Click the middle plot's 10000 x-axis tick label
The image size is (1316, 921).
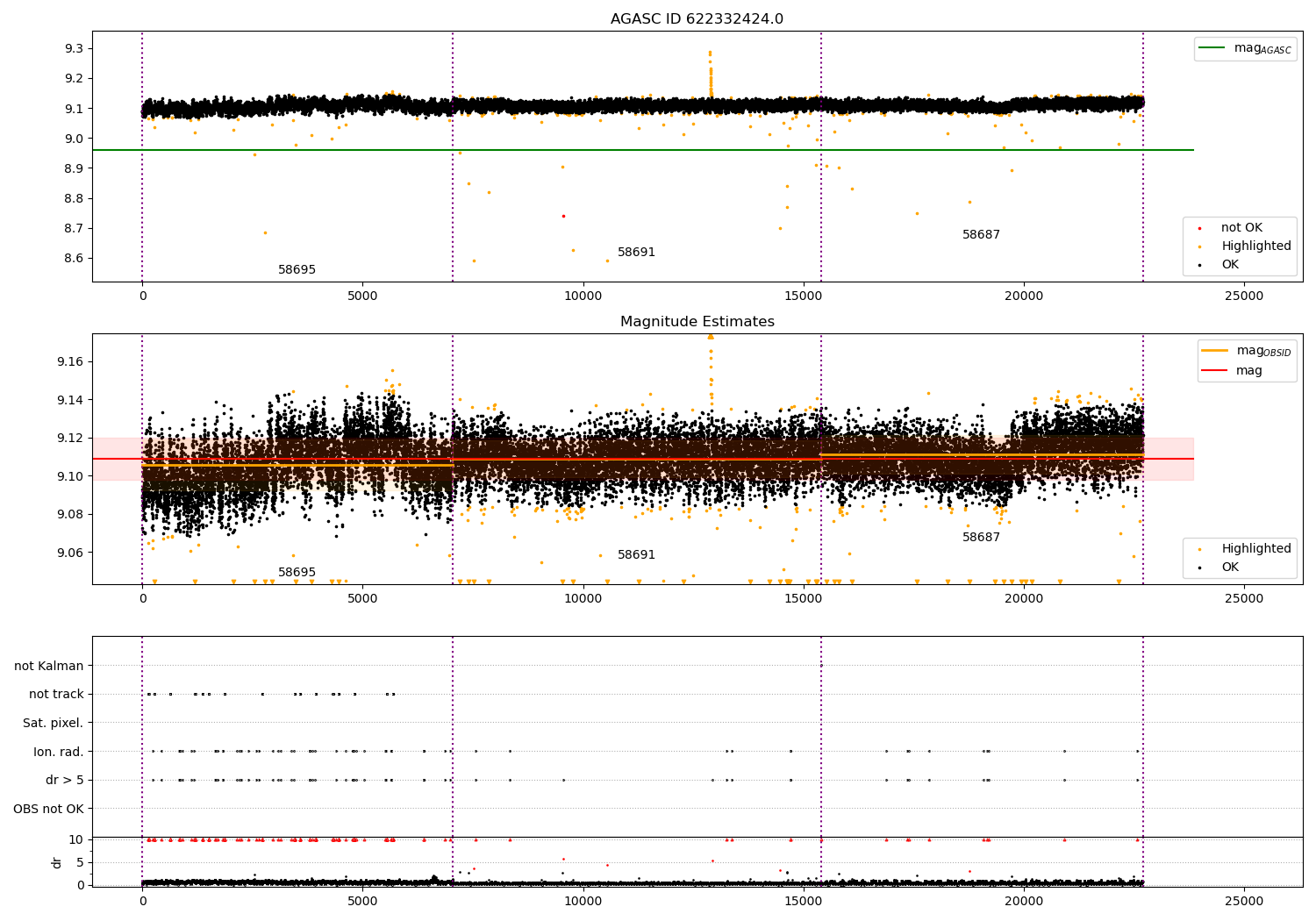coord(583,599)
